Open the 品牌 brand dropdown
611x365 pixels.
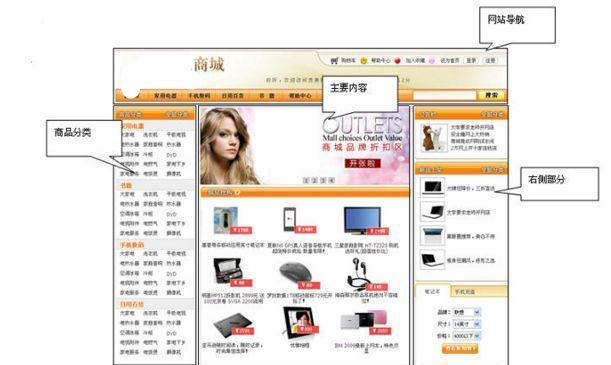(466, 312)
